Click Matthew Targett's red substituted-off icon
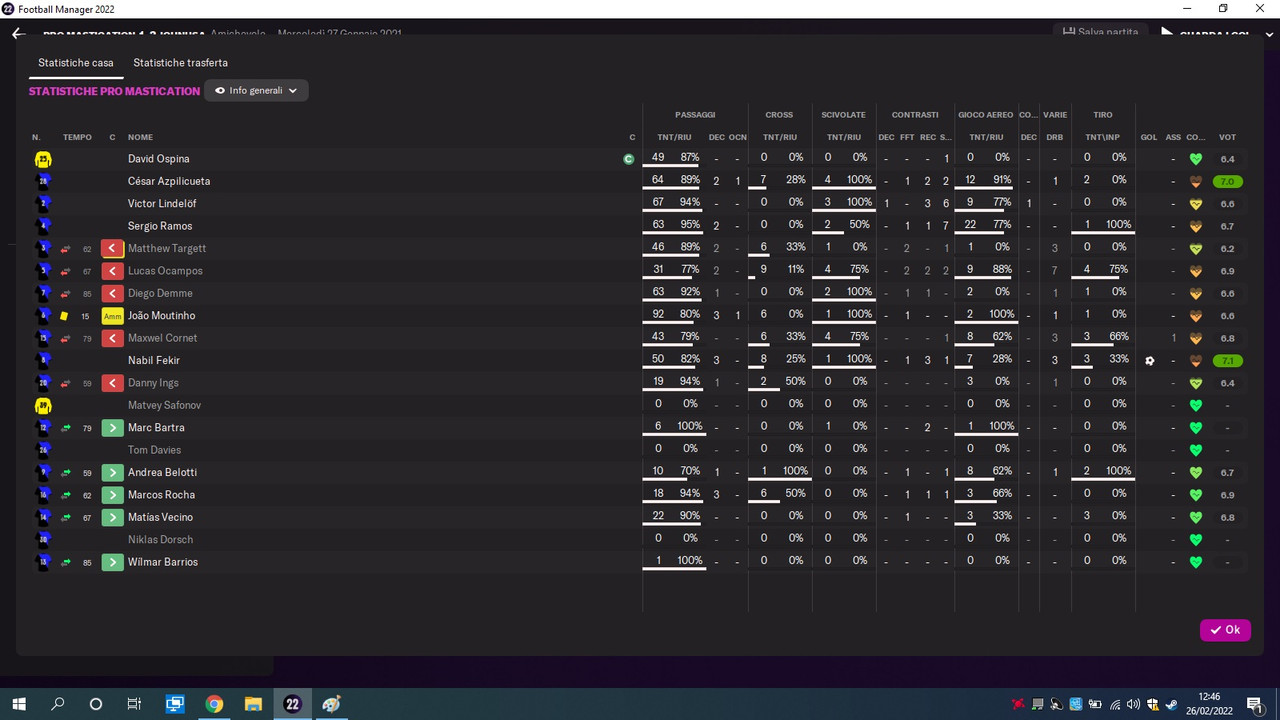This screenshot has height=720, width=1280. point(112,249)
